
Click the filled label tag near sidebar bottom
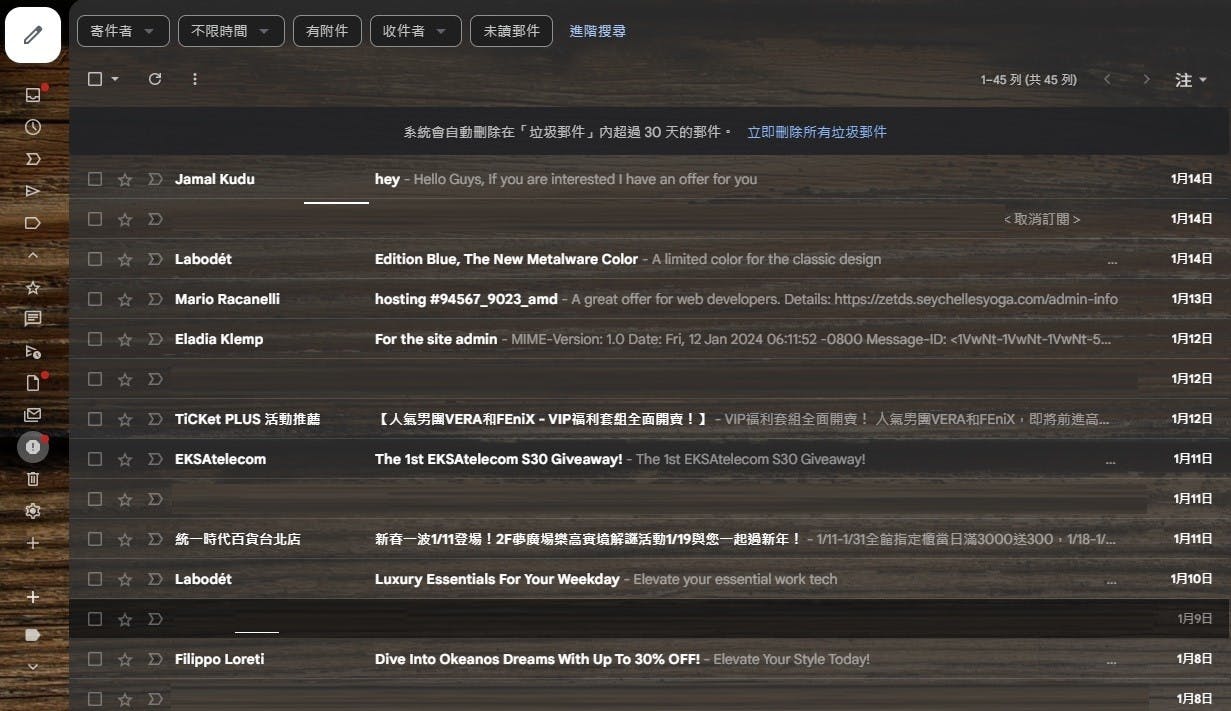tap(33, 634)
